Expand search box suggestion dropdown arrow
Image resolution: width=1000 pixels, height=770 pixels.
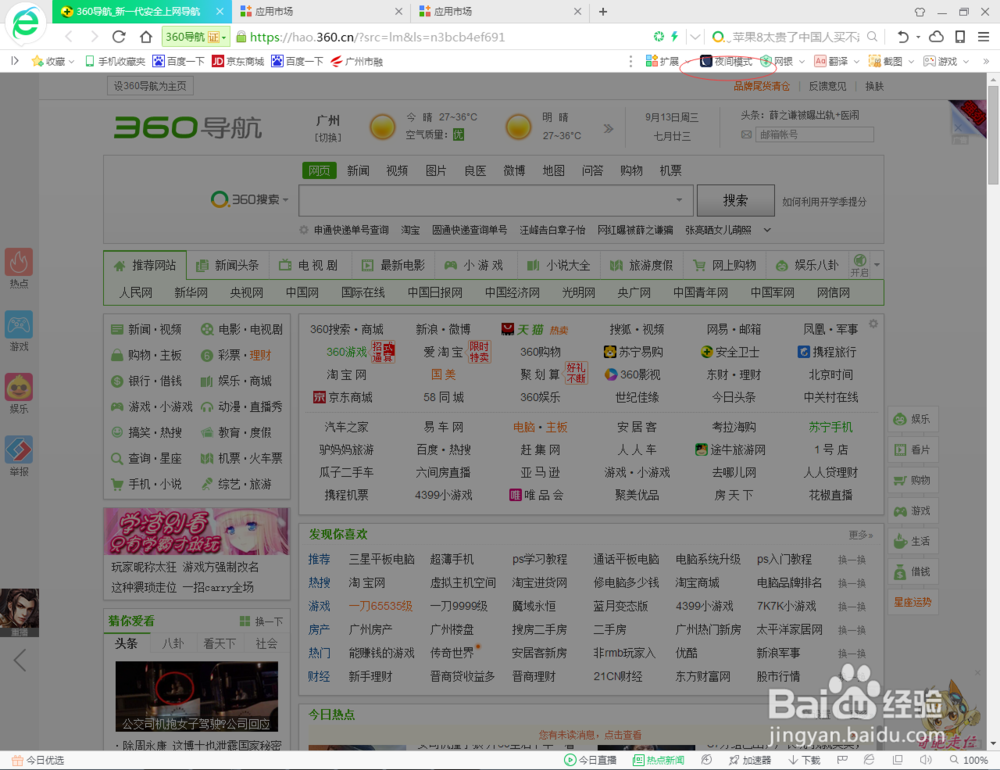(x=679, y=200)
